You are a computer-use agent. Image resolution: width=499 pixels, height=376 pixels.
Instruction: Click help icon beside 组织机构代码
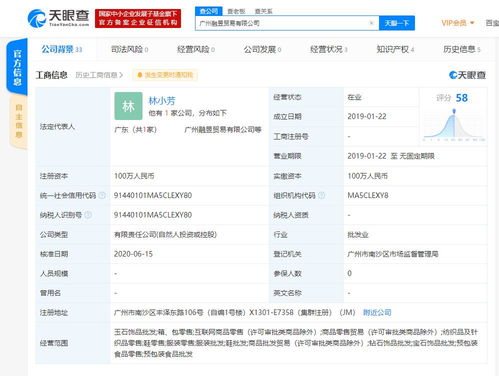[x=322, y=195]
